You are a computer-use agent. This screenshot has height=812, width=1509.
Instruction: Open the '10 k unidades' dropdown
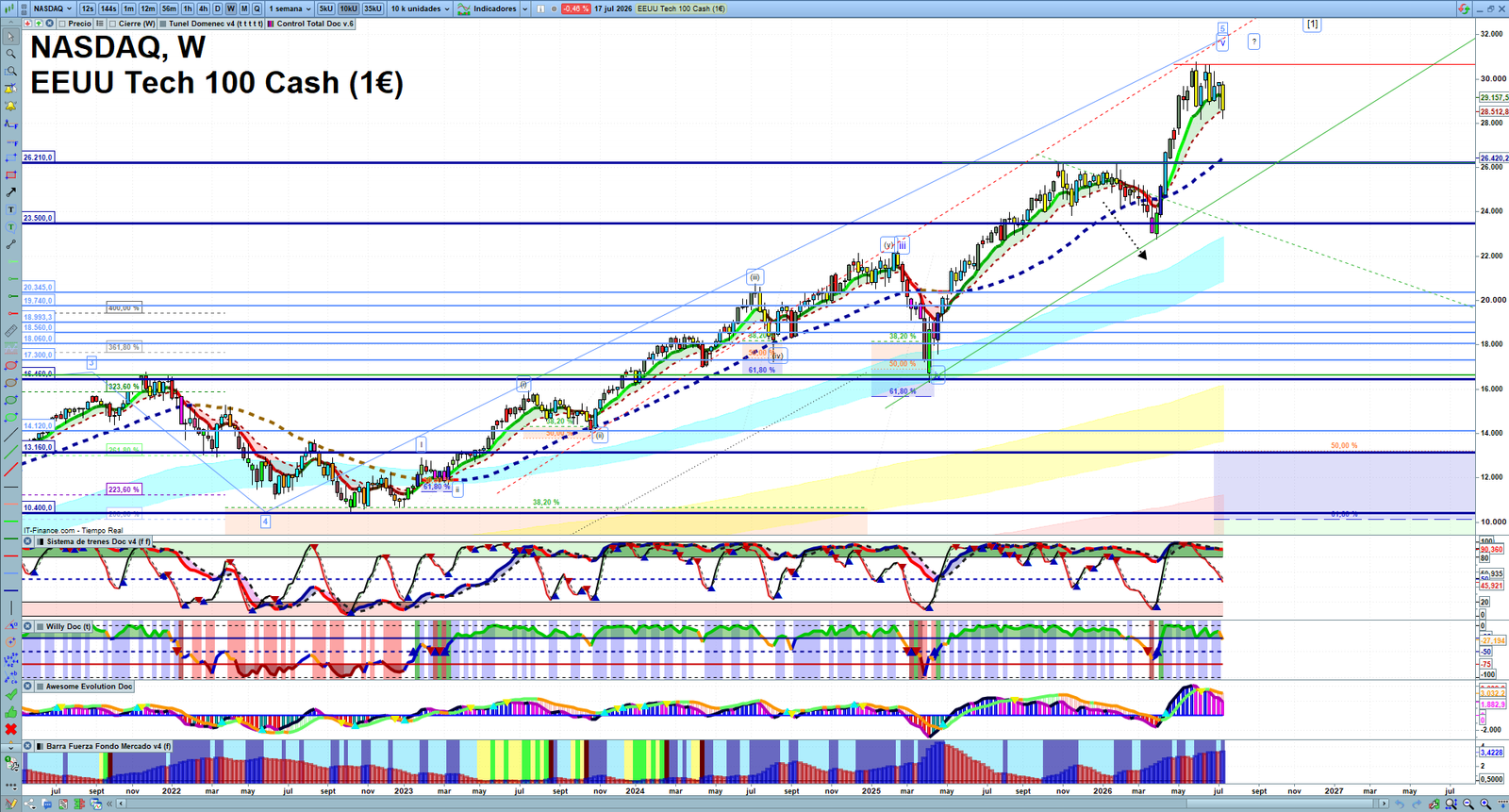click(420, 8)
